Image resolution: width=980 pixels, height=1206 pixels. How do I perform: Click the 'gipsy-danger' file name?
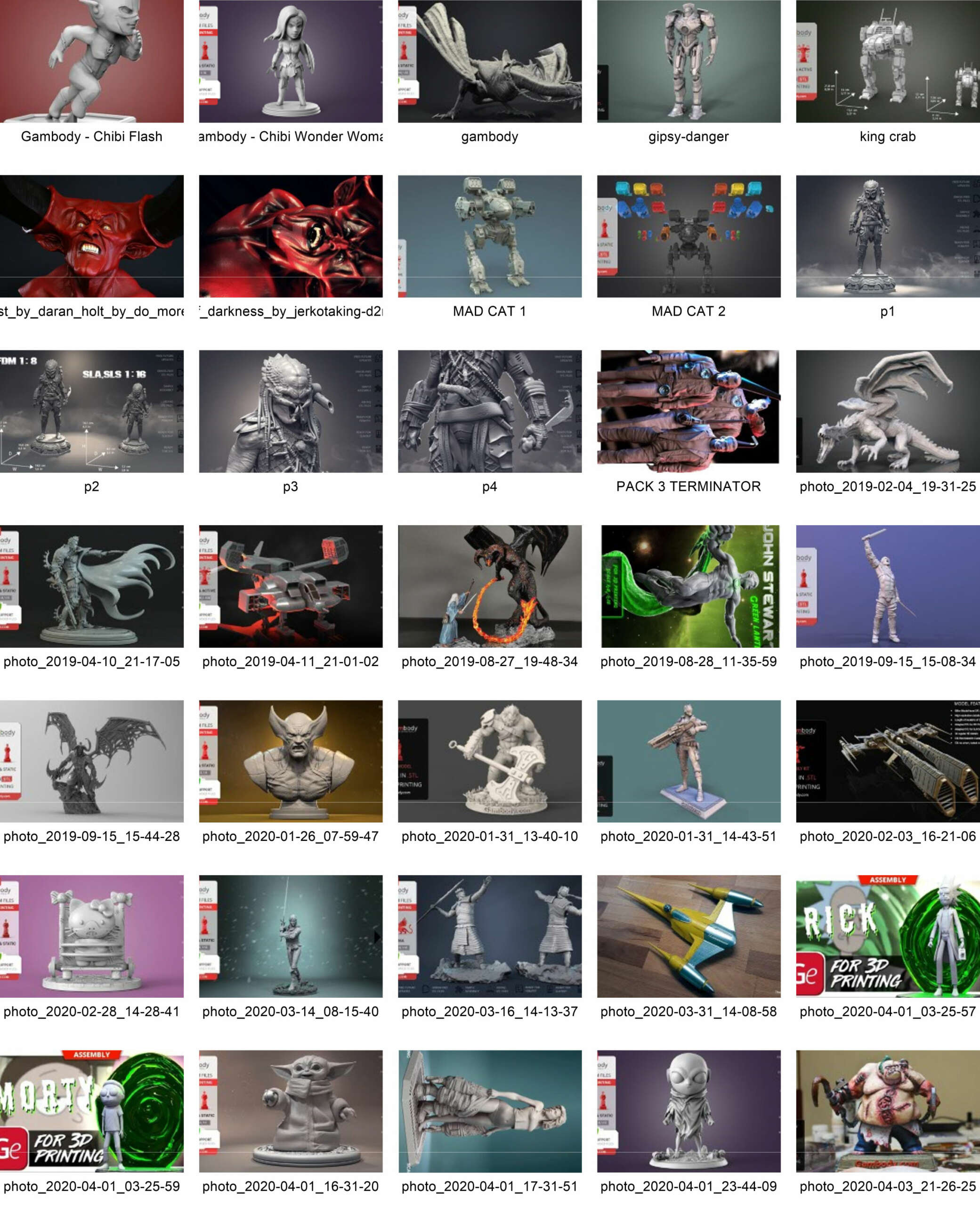click(x=688, y=137)
